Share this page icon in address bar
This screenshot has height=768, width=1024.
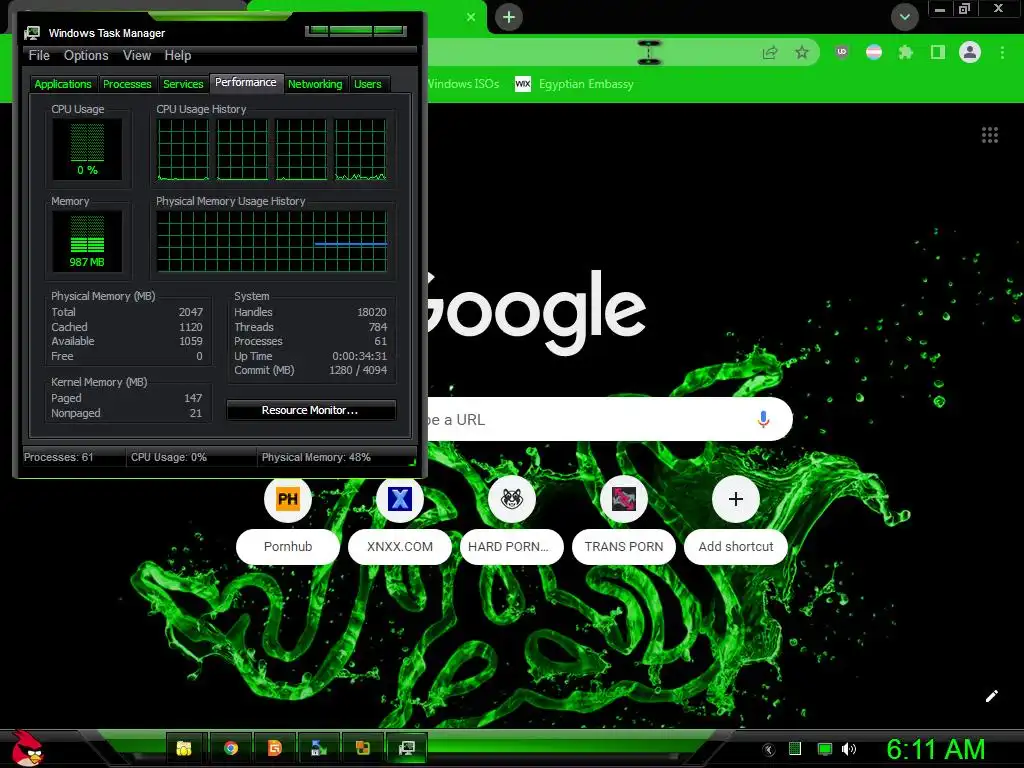click(770, 52)
